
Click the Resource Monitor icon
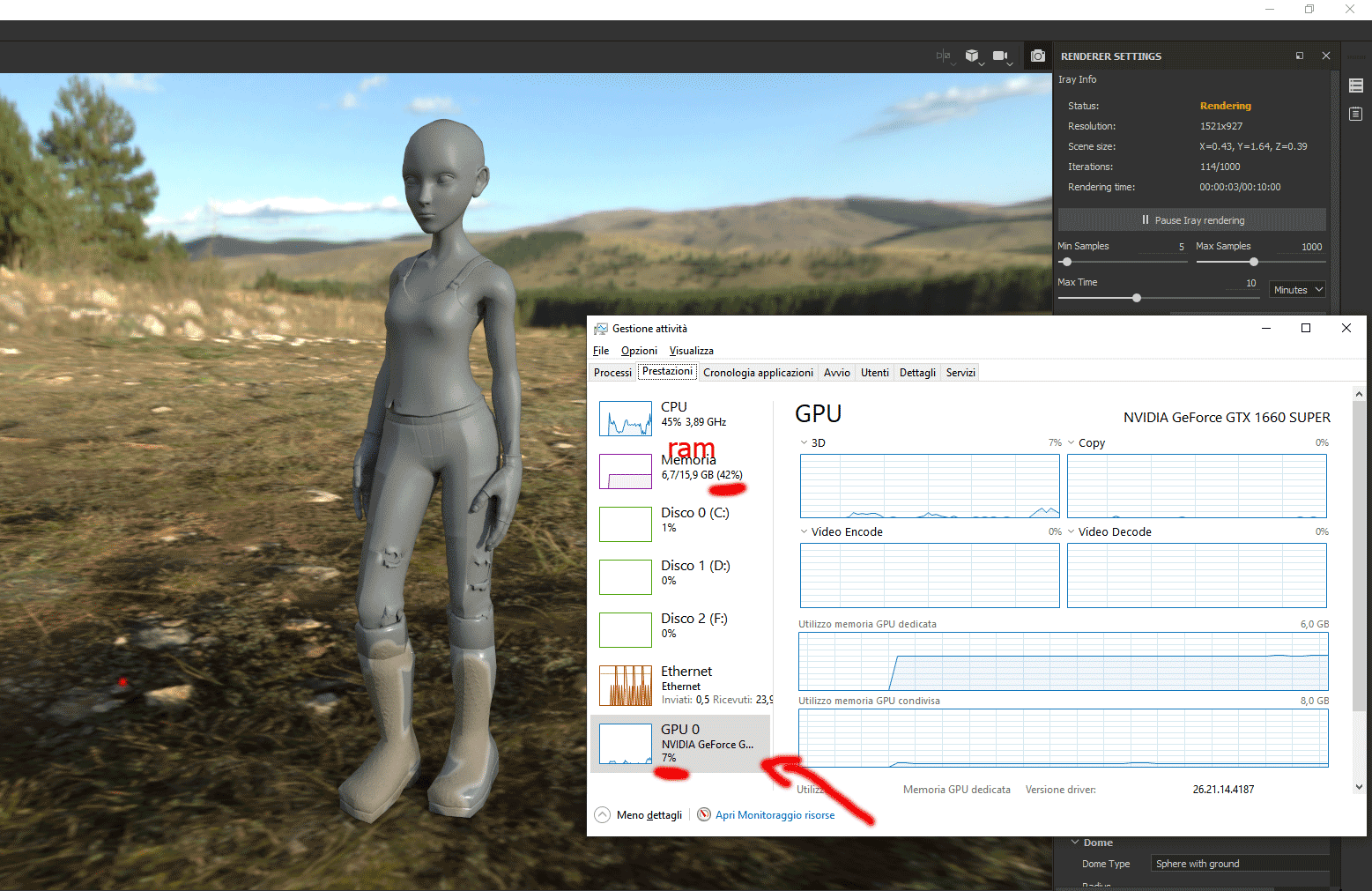click(x=704, y=814)
